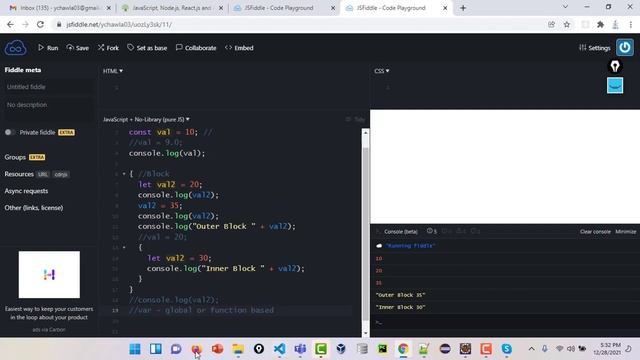Click the Tidy code button
Screen dimensions: 640x360
(x=355, y=119)
